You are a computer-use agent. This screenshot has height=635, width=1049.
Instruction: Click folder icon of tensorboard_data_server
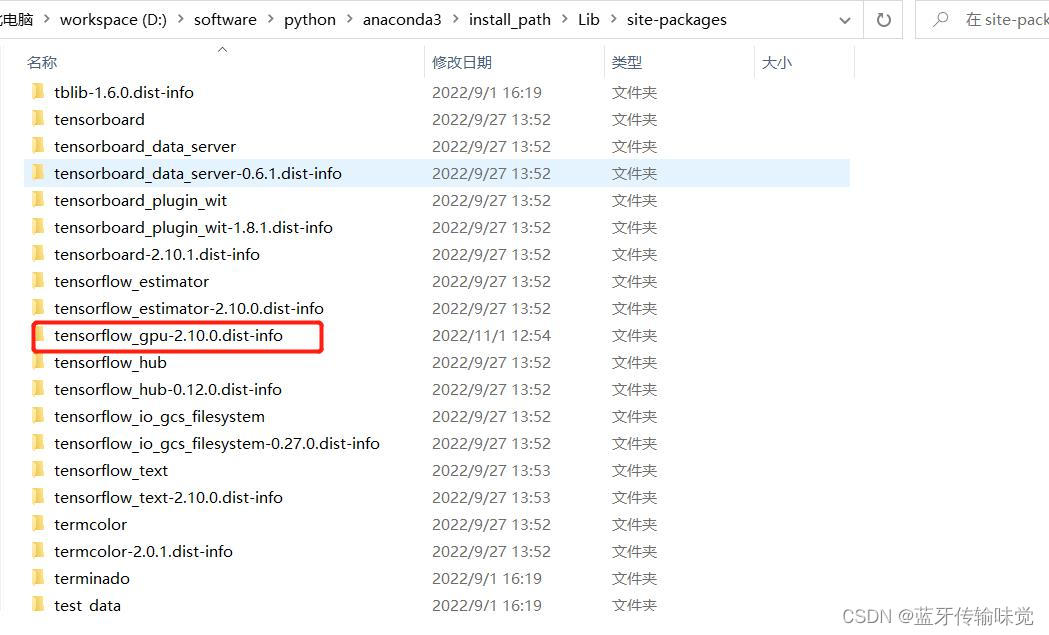[x=38, y=145]
